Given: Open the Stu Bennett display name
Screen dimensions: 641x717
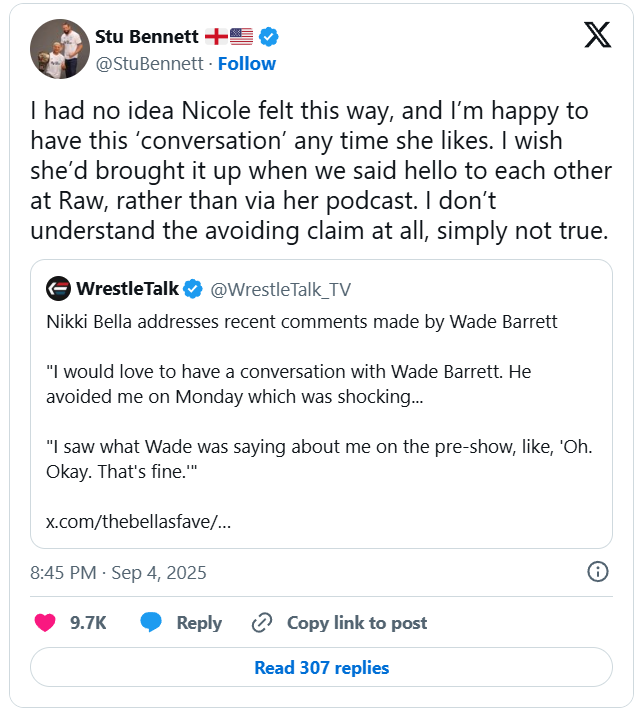Looking at the screenshot, I should coord(146,37).
